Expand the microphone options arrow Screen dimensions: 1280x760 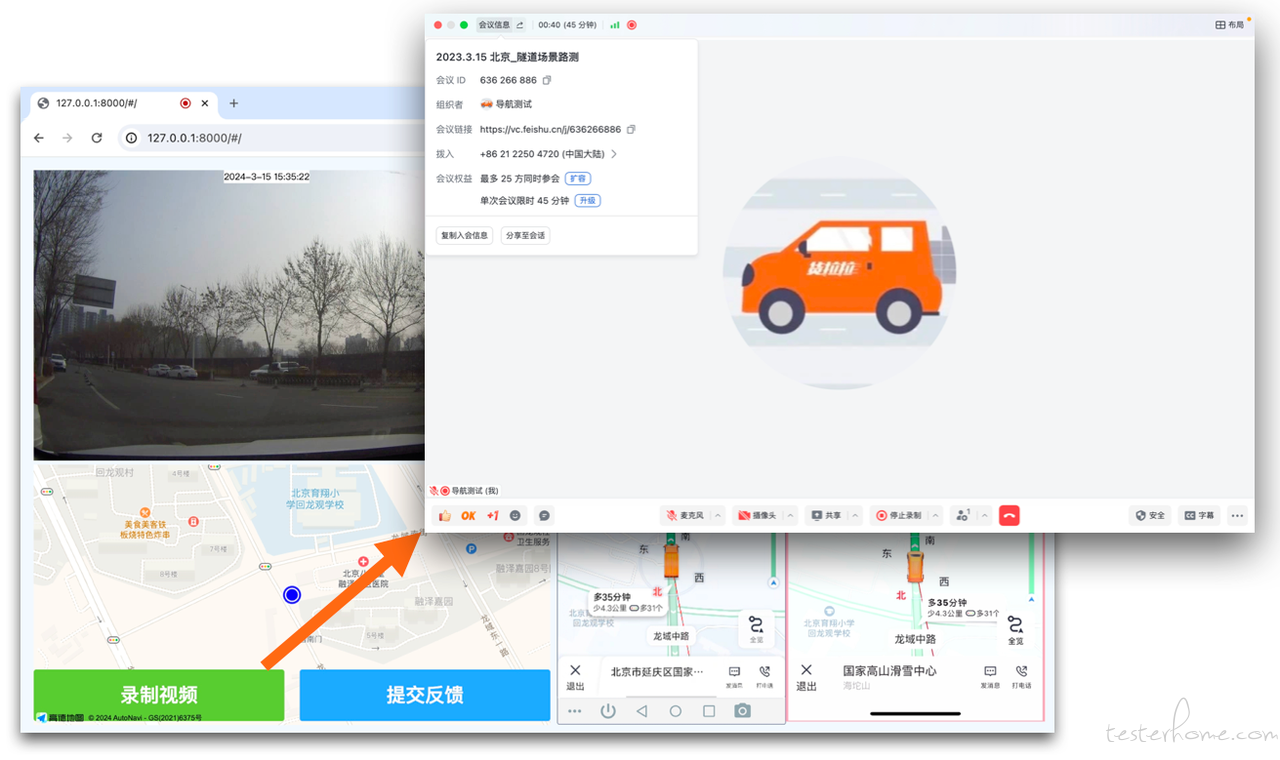(718, 516)
